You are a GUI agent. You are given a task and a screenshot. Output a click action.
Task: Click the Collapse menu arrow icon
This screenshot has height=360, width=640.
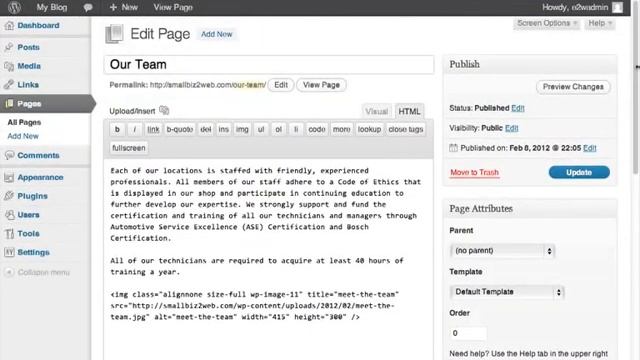[9, 272]
